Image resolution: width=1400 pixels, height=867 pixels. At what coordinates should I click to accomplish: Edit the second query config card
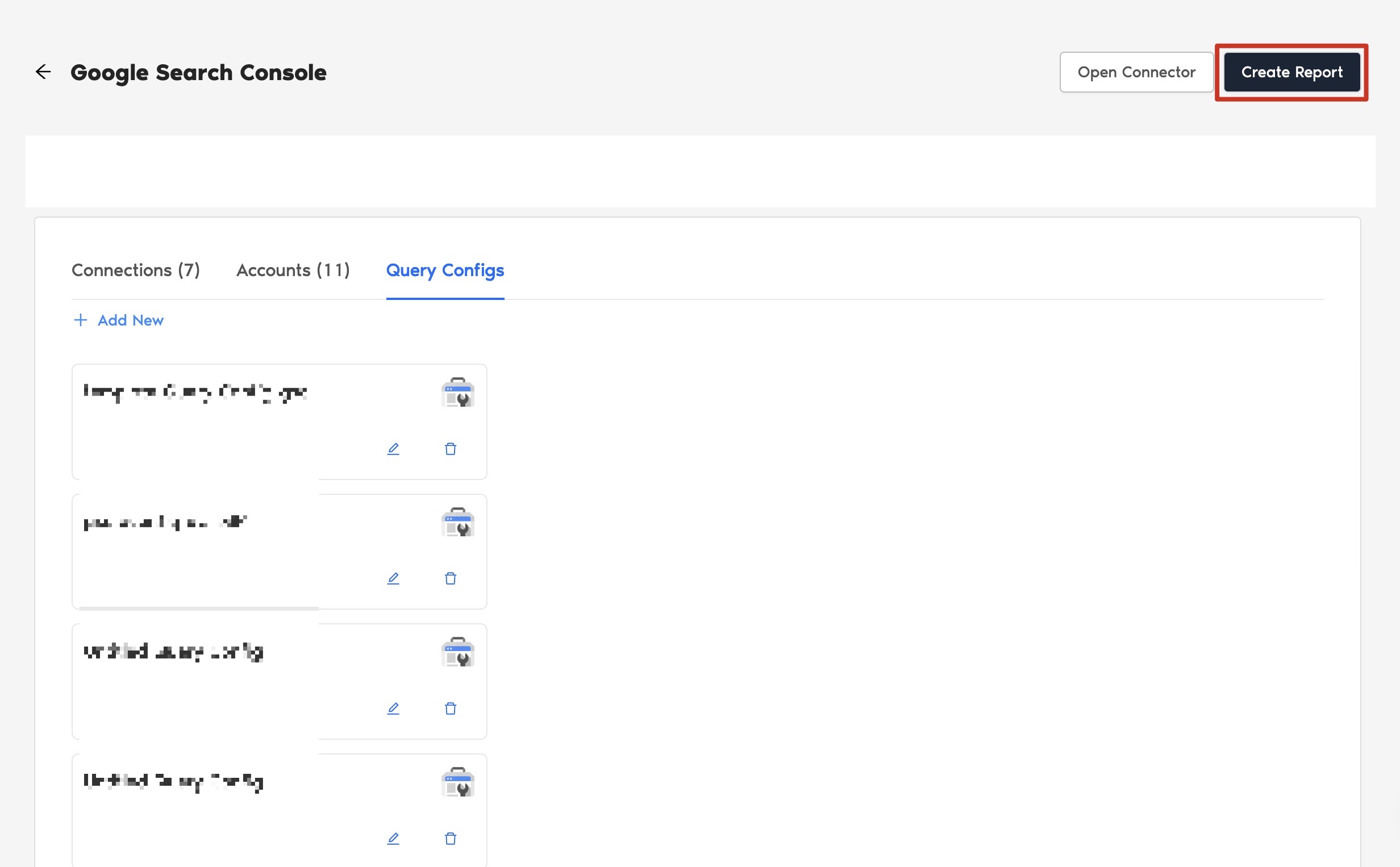(x=393, y=578)
